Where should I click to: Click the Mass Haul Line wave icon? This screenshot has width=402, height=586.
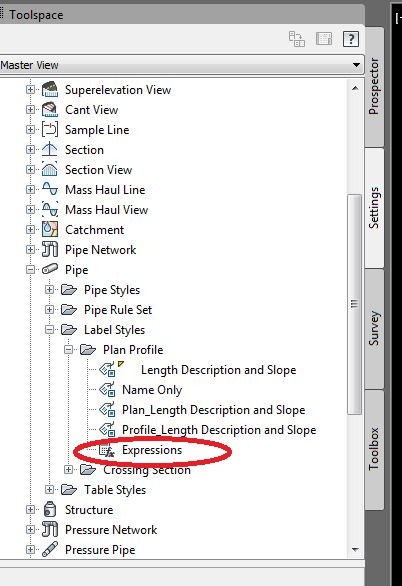pos(50,189)
